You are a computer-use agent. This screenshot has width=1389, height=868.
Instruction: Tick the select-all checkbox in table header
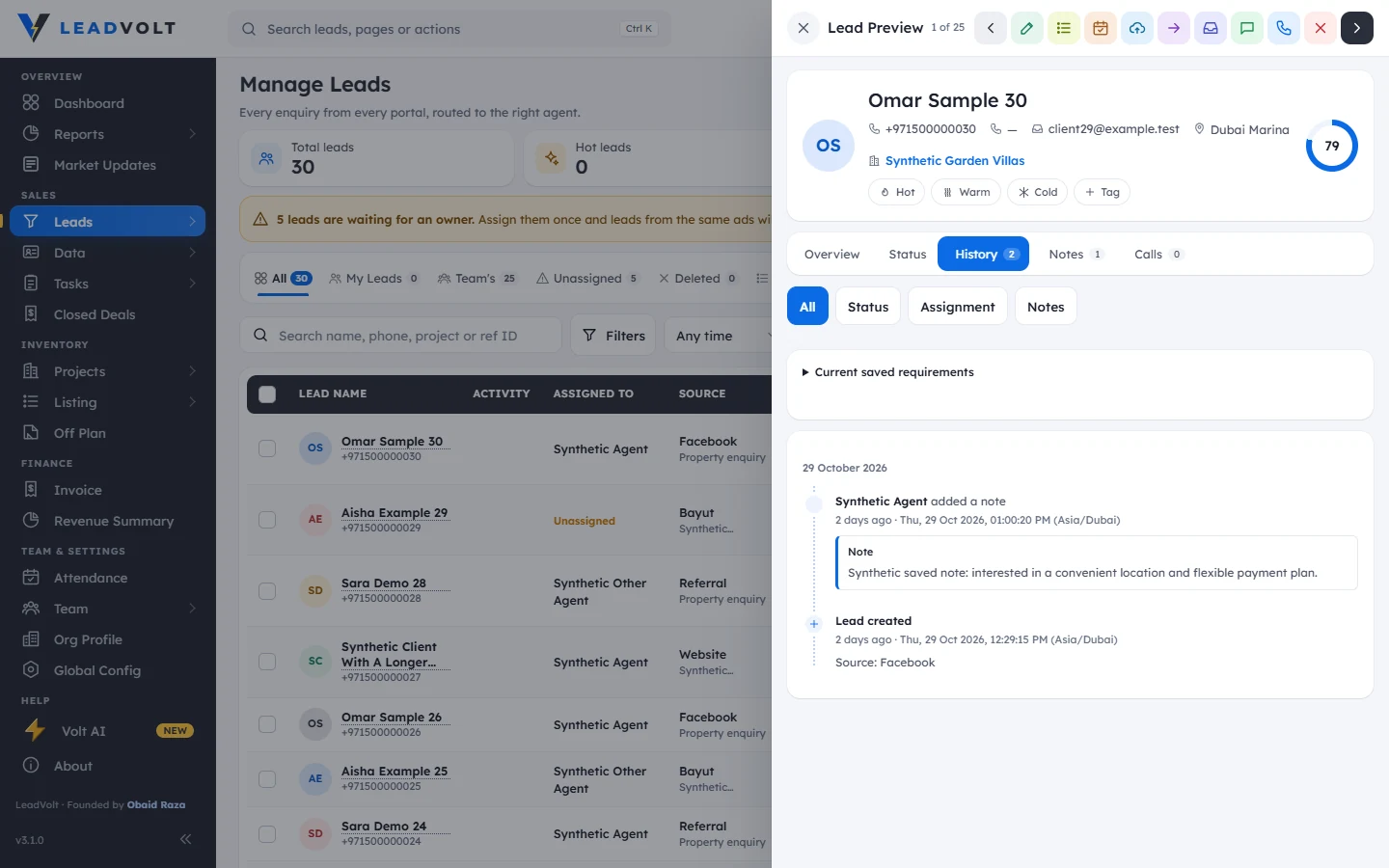267,393
